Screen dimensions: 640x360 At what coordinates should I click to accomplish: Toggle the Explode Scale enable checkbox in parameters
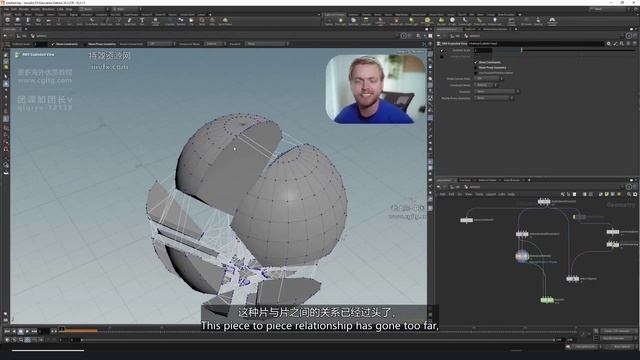pos(442,50)
